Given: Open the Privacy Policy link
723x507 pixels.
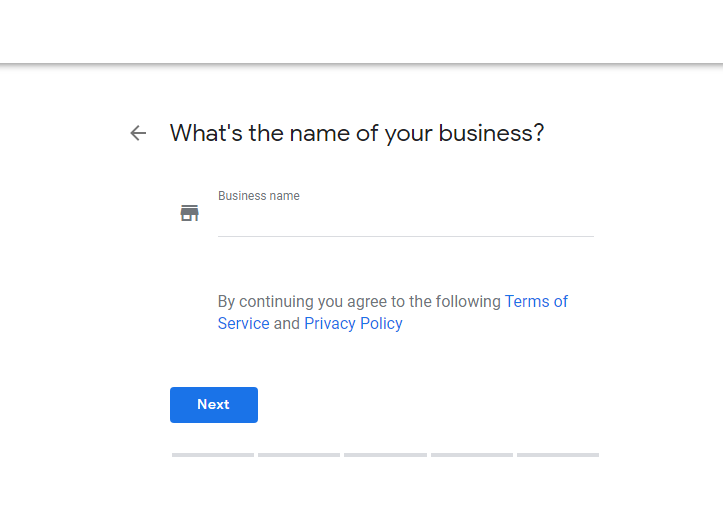Looking at the screenshot, I should (x=353, y=324).
